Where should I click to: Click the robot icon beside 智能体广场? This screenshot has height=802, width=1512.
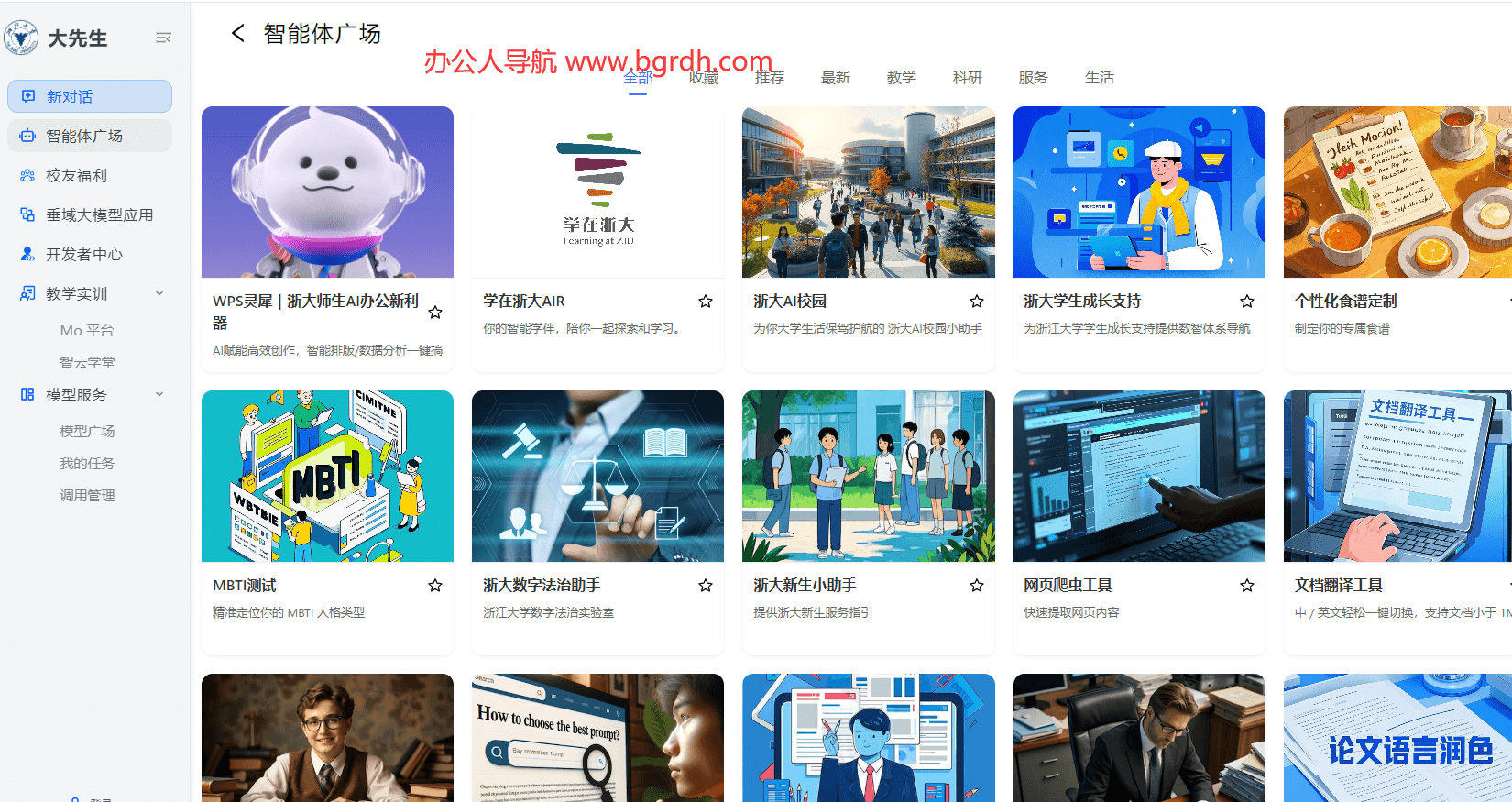click(27, 136)
